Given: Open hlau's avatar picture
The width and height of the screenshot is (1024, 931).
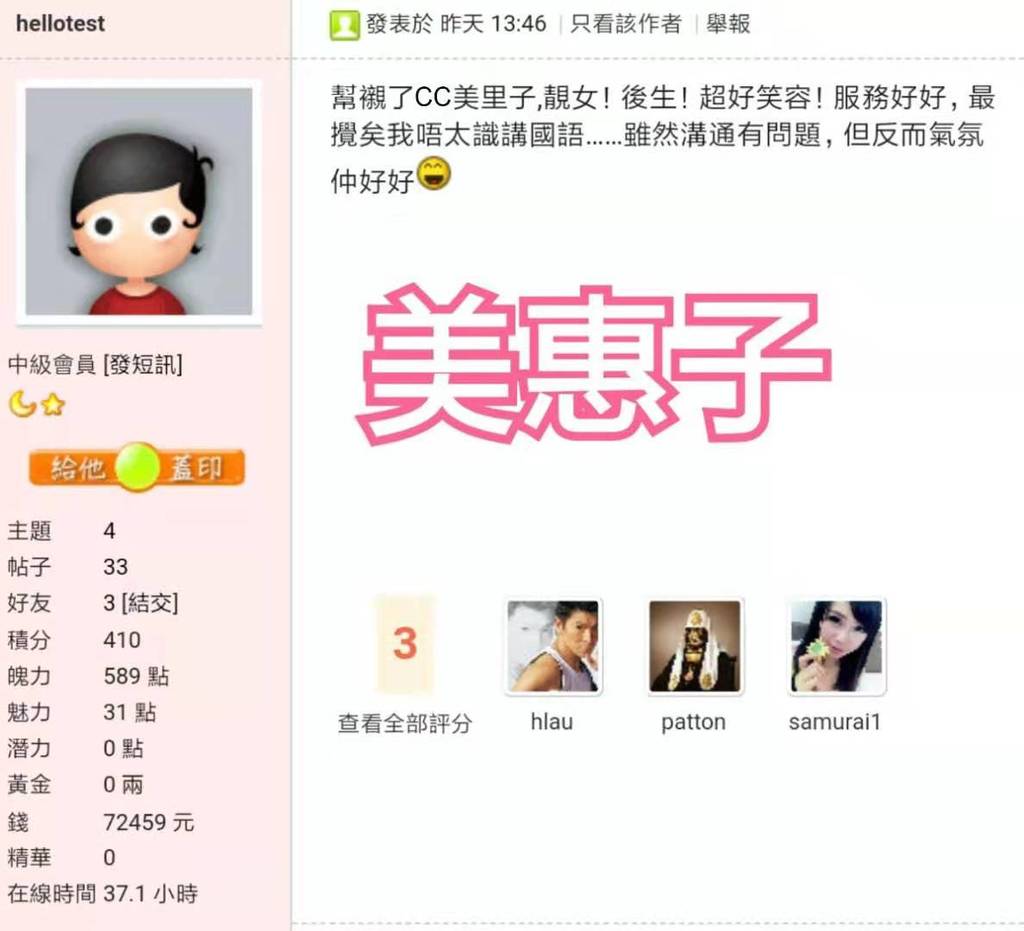Looking at the screenshot, I should [x=553, y=646].
